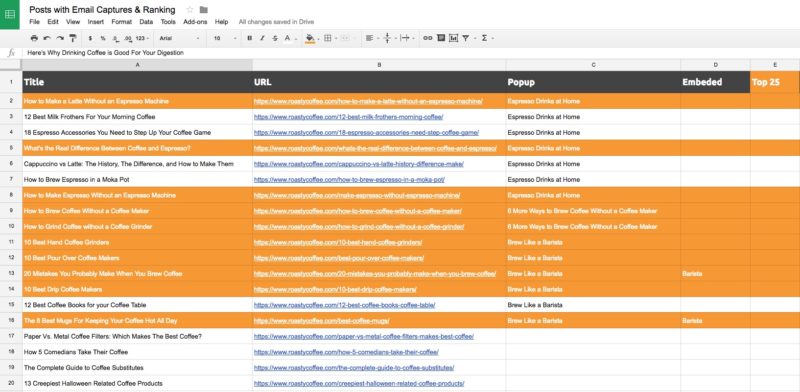Screen dimensions: 800x392
Task: Open the functions sigma menu
Action: (x=484, y=38)
